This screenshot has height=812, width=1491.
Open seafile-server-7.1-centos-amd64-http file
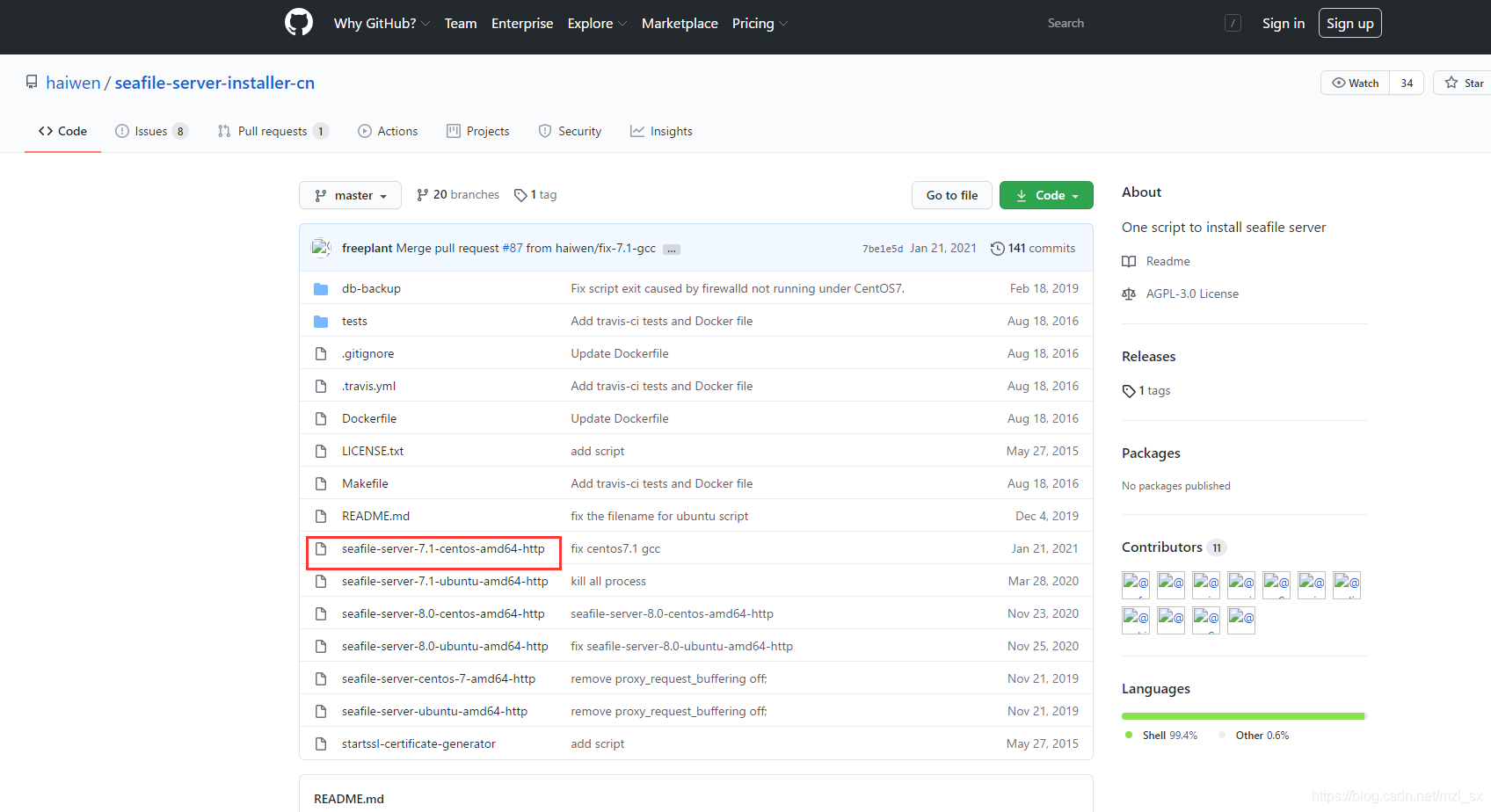pos(443,549)
